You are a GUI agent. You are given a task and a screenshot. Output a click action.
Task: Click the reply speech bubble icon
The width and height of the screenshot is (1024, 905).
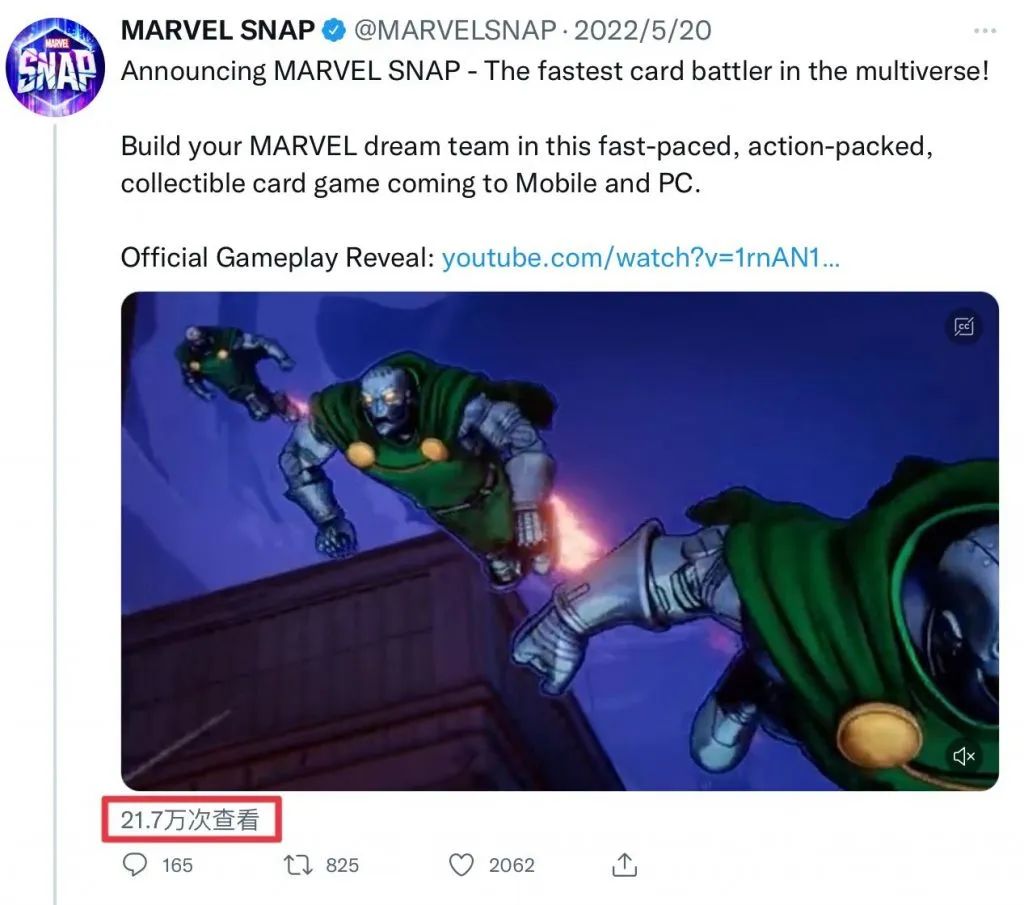tap(134, 864)
